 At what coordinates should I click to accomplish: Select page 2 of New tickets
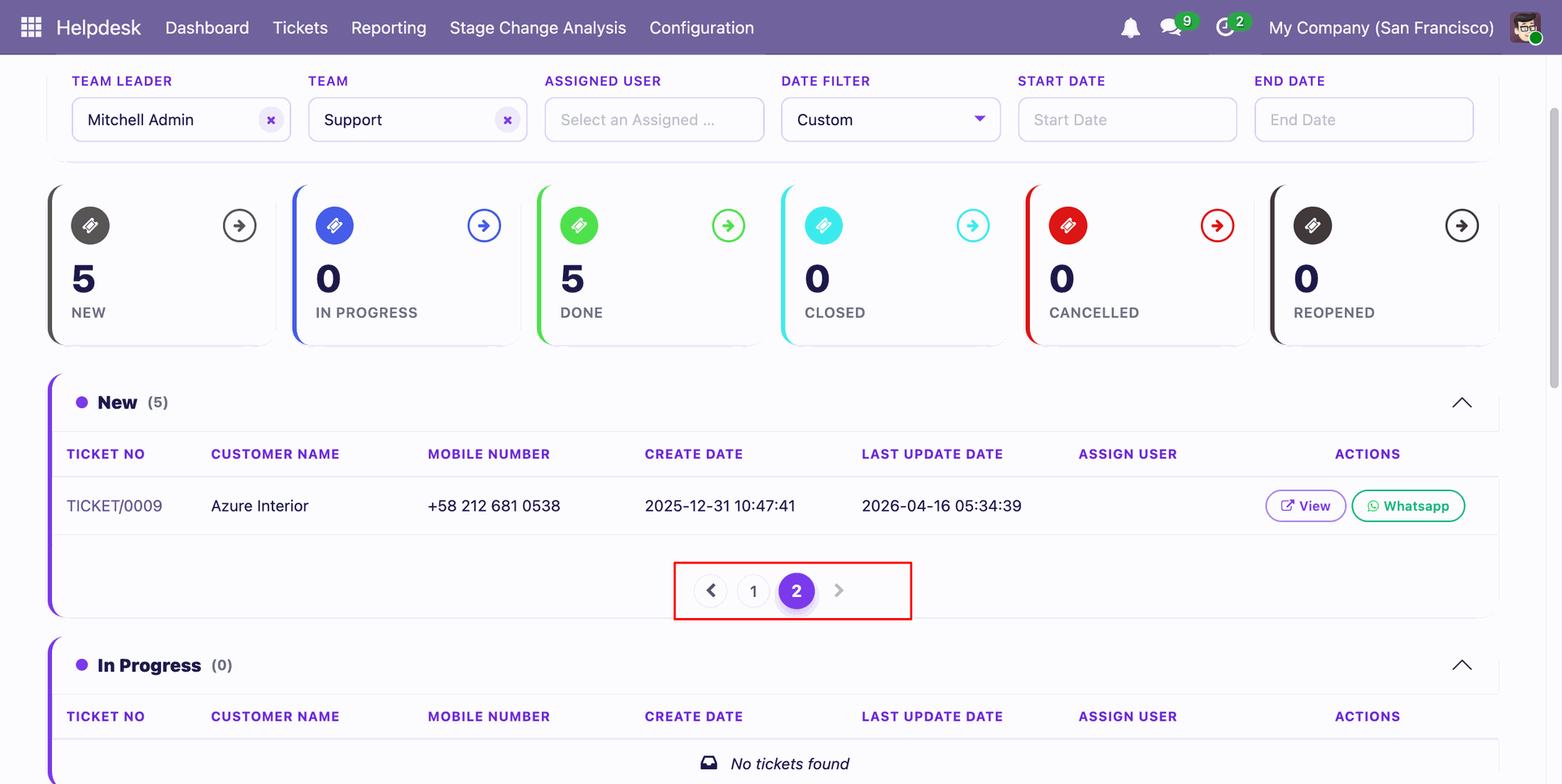pos(796,590)
